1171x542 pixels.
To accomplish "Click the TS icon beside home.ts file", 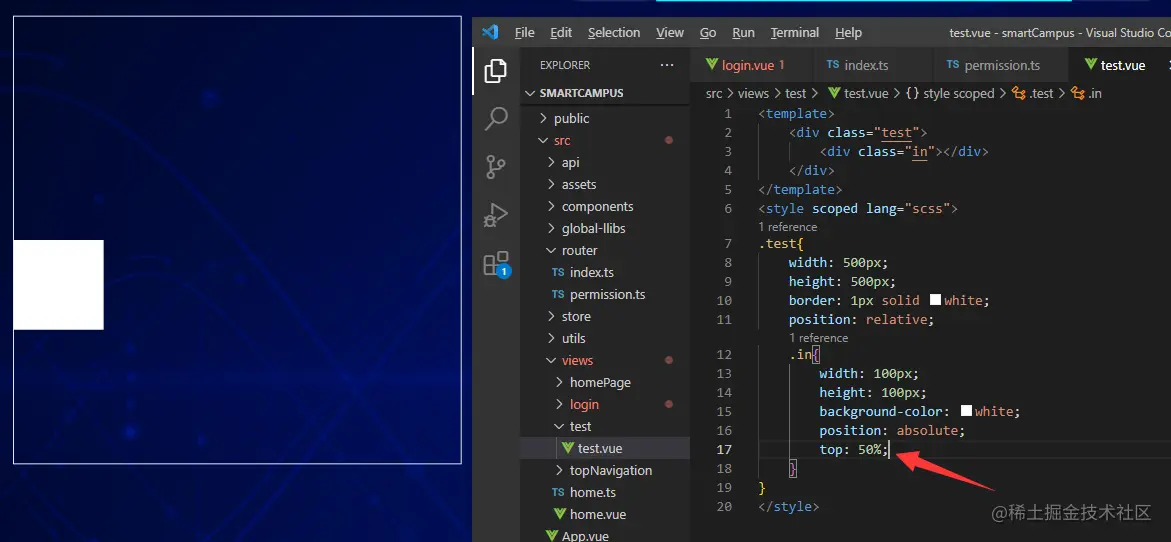I will point(558,492).
